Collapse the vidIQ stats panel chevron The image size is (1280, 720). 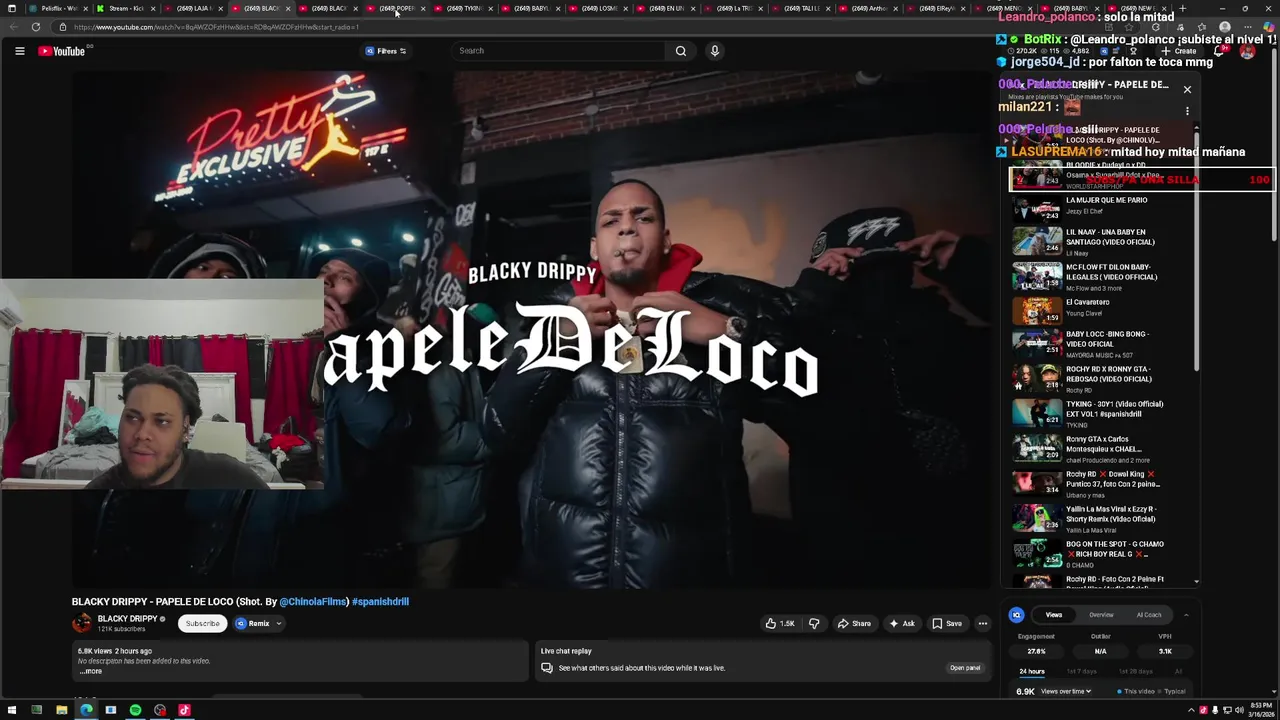pyautogui.click(x=1186, y=615)
